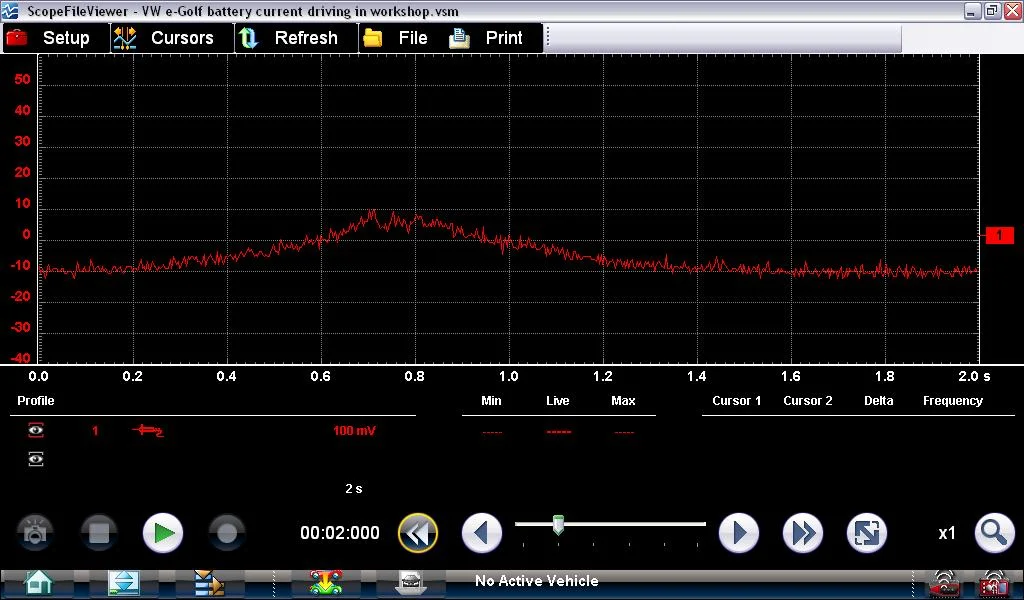
Task: Click the 2 s sweep time value
Action: tap(353, 488)
